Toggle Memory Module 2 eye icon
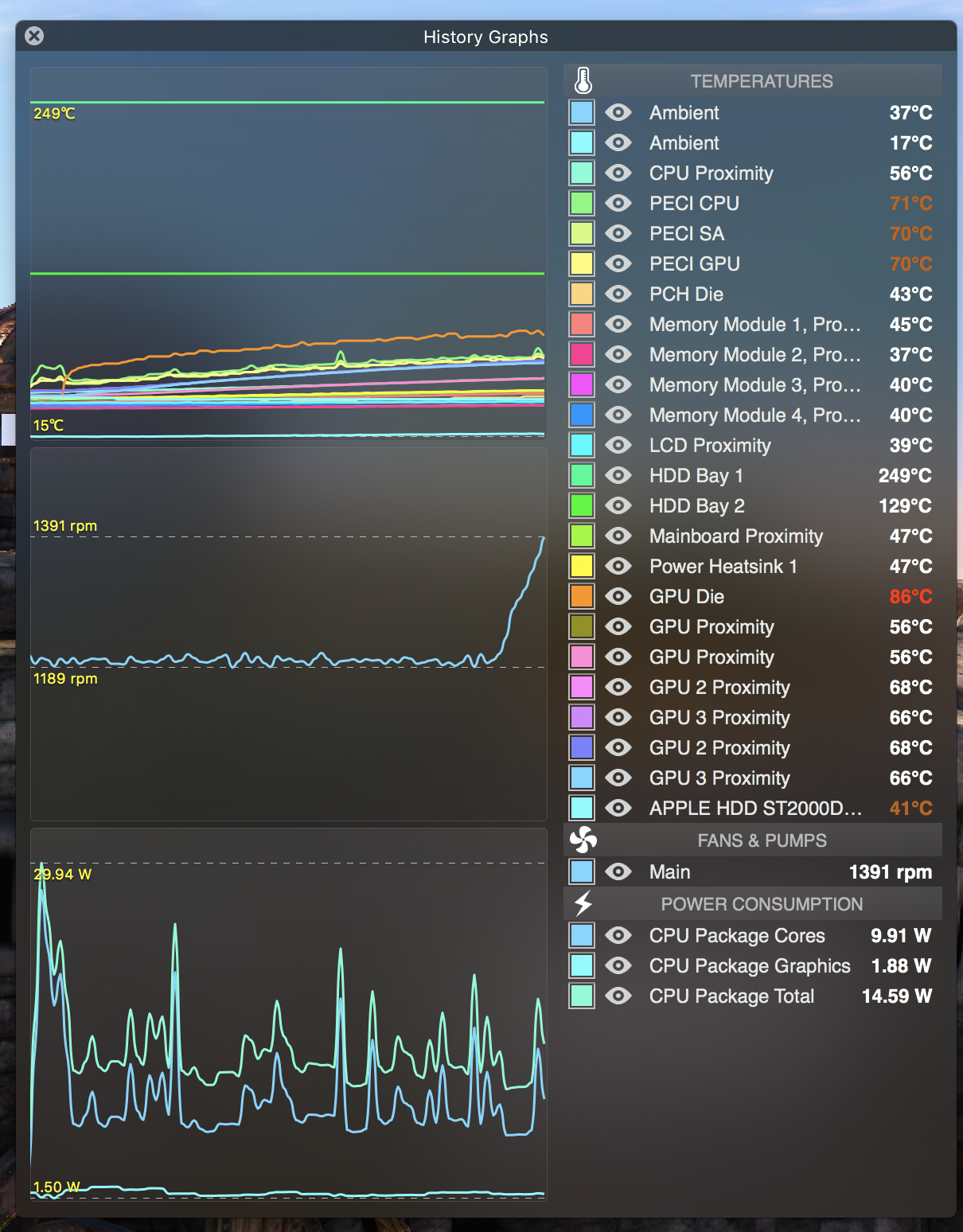Image resolution: width=963 pixels, height=1232 pixels. [618, 354]
